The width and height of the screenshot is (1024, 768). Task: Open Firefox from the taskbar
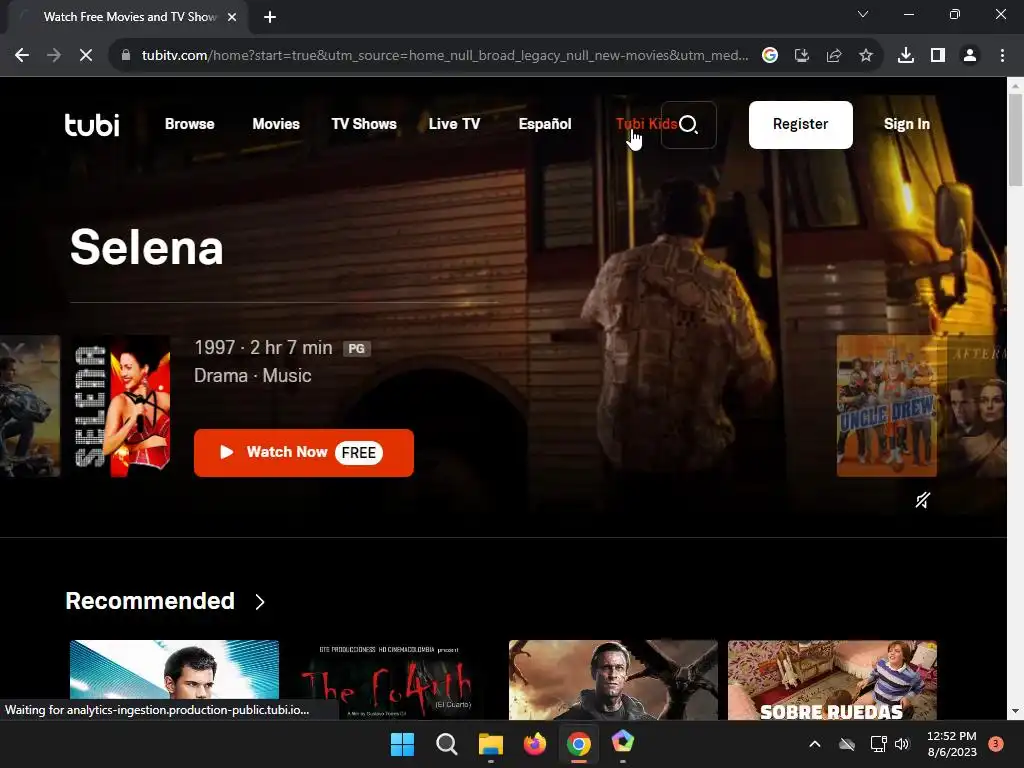535,744
